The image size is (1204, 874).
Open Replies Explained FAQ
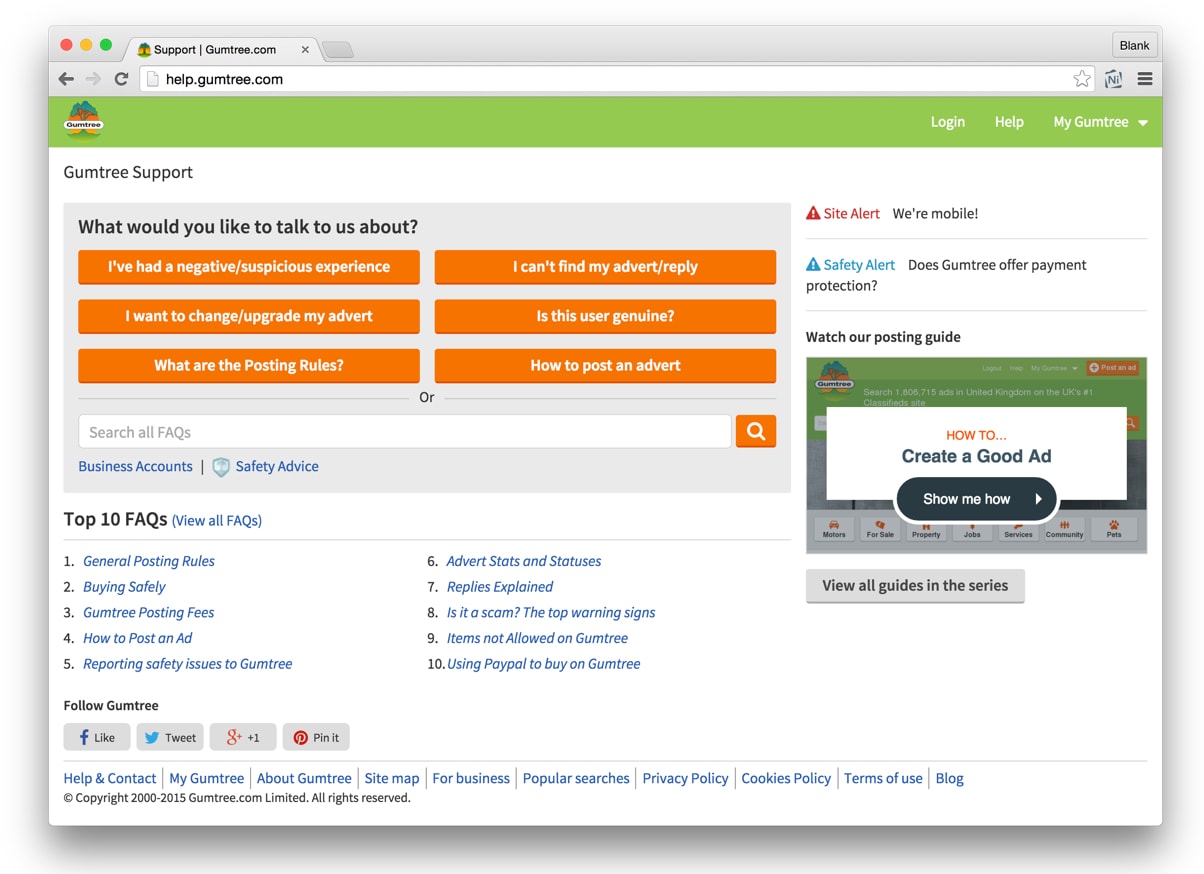pyautogui.click(x=500, y=587)
